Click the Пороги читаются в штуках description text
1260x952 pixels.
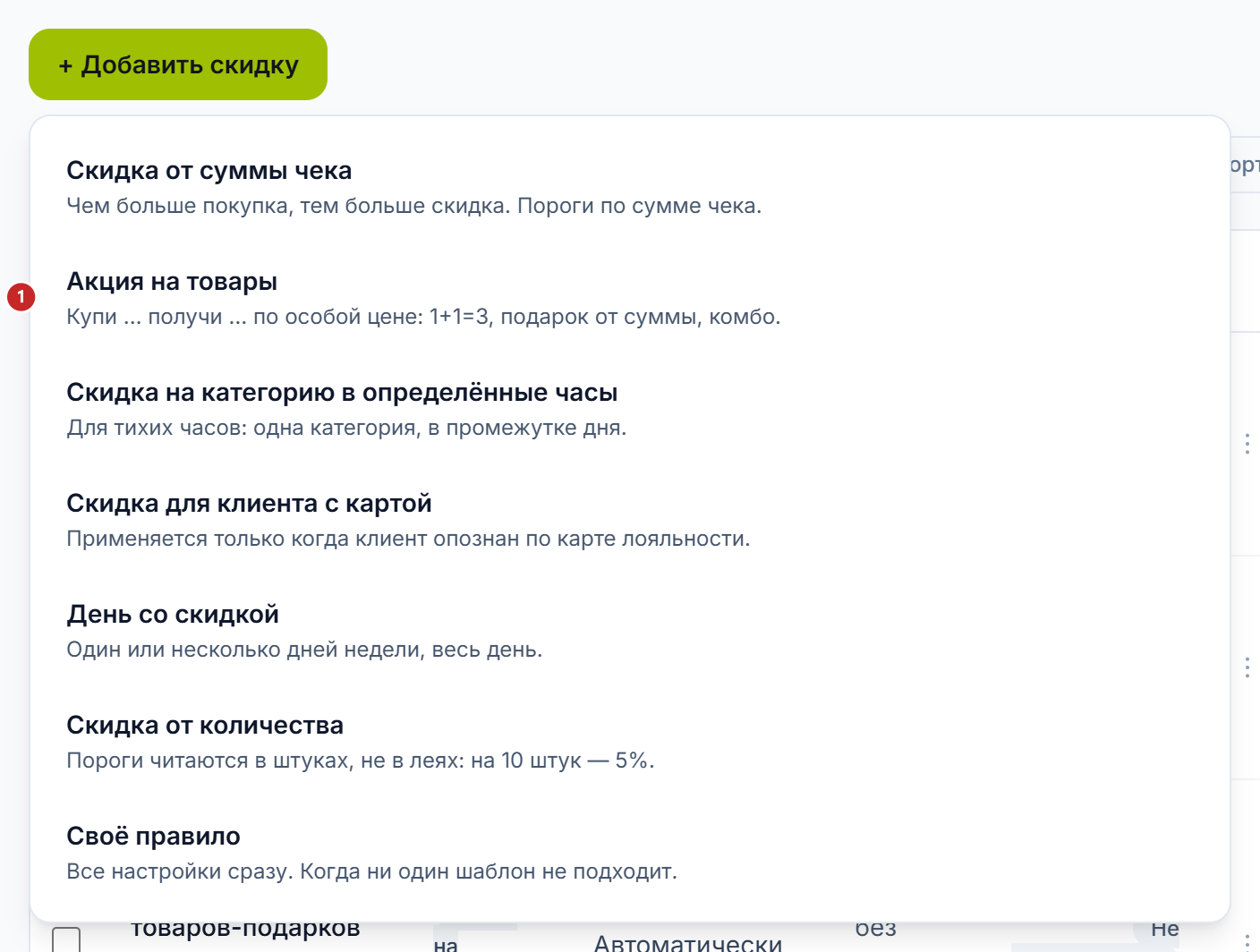361,761
